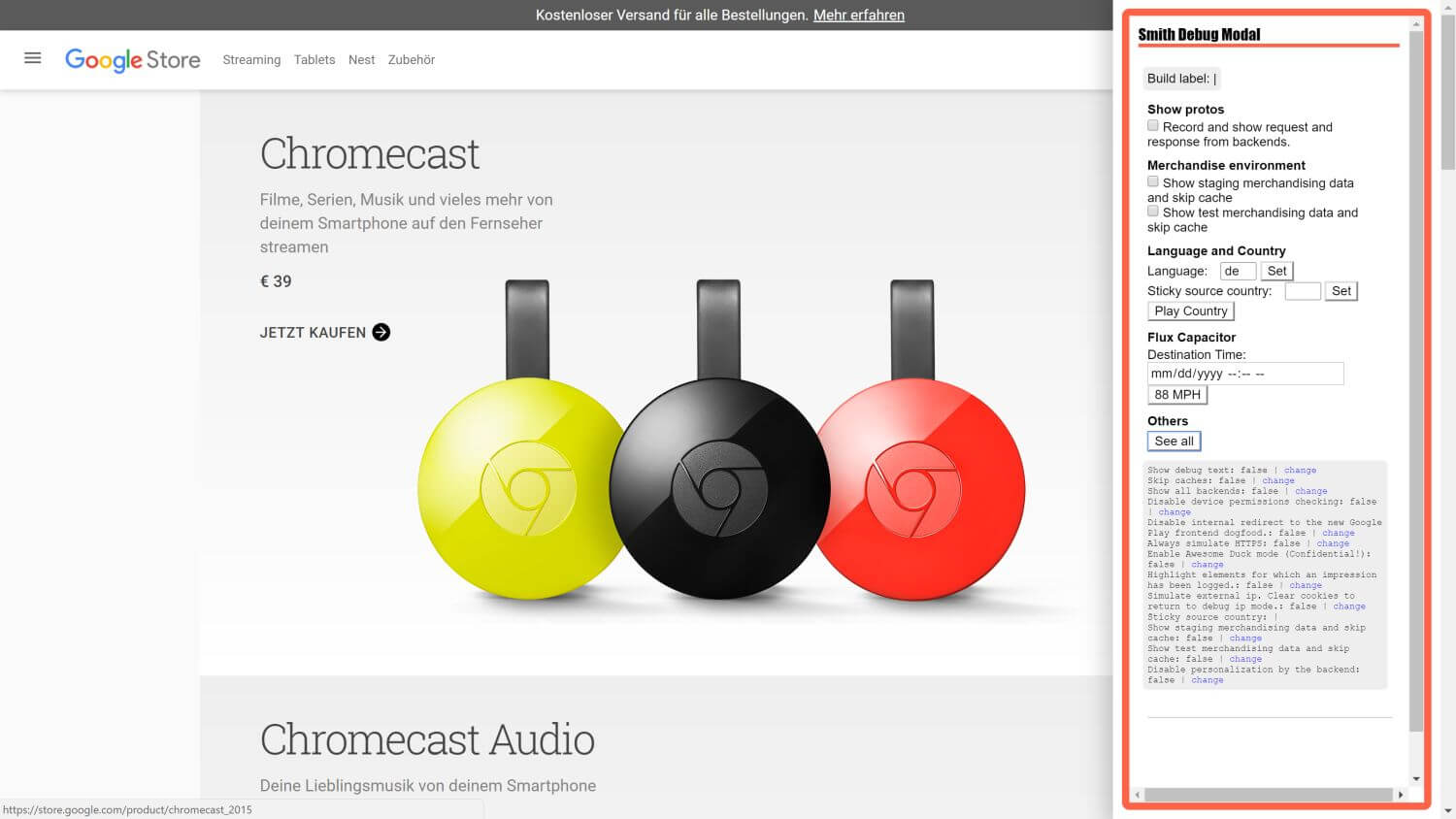Toggle show staging merchandising data checkbox
1456x819 pixels.
coord(1153,181)
